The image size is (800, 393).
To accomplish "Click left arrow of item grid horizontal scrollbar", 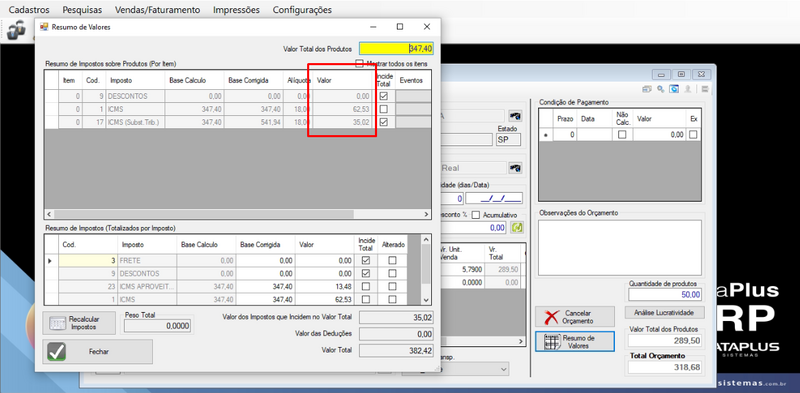I will [49, 214].
